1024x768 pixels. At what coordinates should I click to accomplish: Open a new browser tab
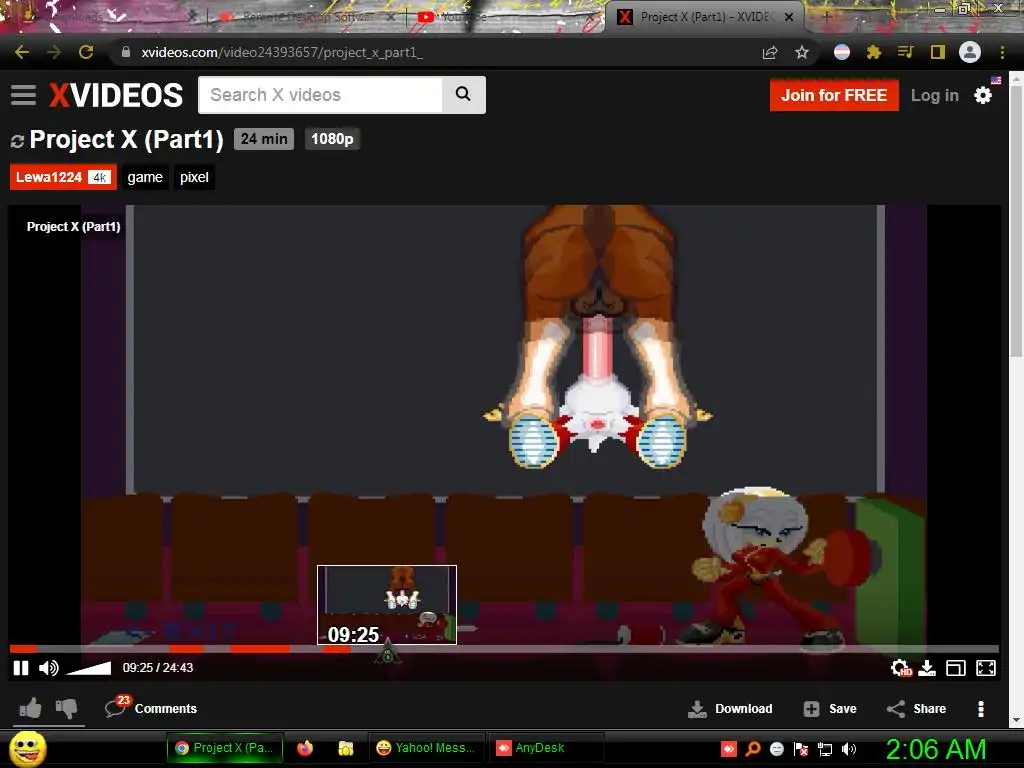[x=826, y=17]
